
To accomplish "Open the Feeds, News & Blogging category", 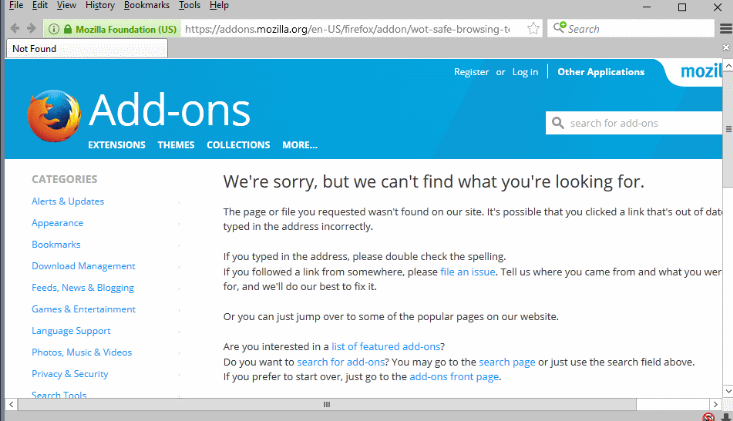I will pos(83,288).
